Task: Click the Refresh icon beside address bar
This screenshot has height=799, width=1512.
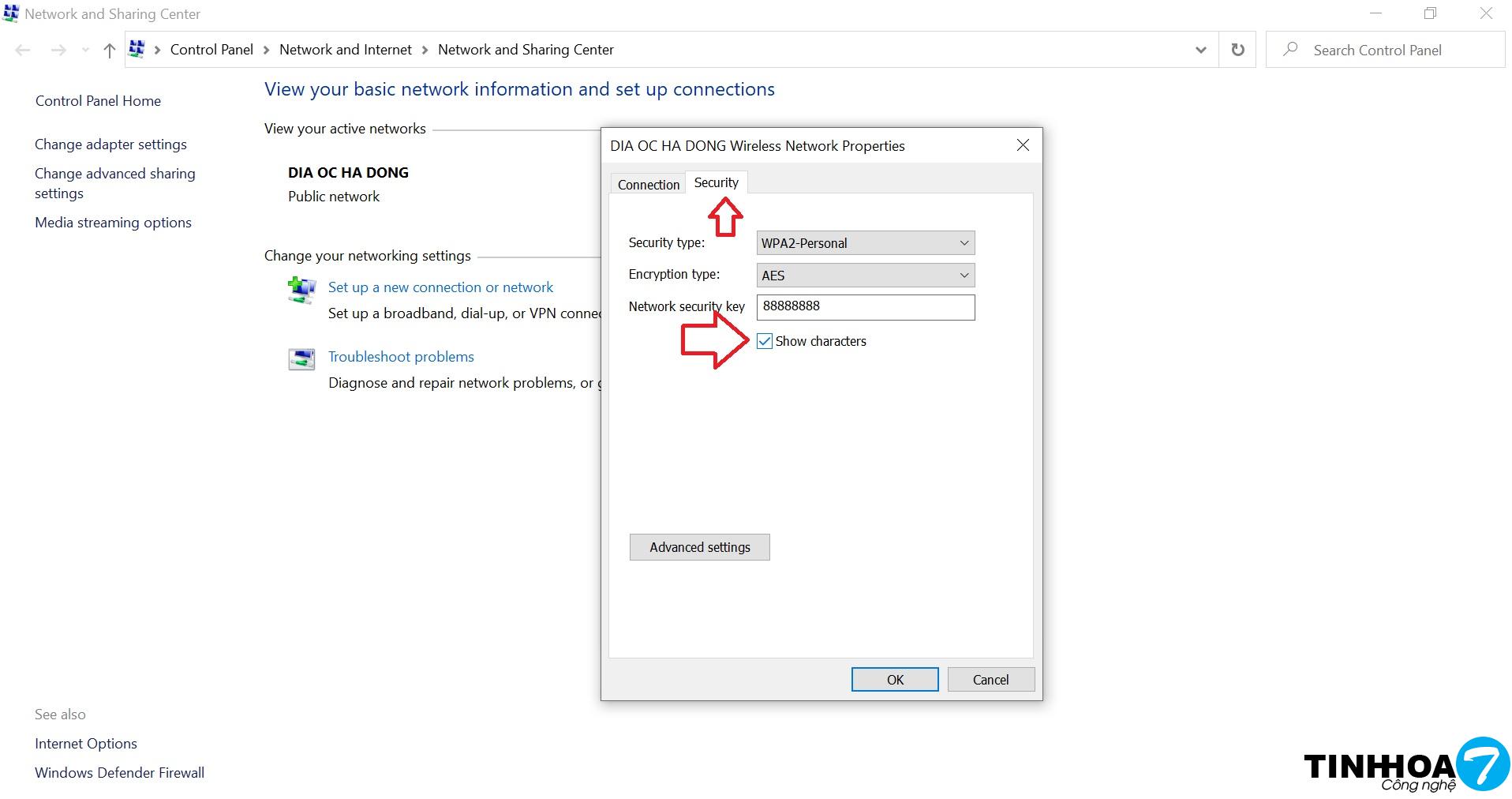Action: click(1237, 50)
